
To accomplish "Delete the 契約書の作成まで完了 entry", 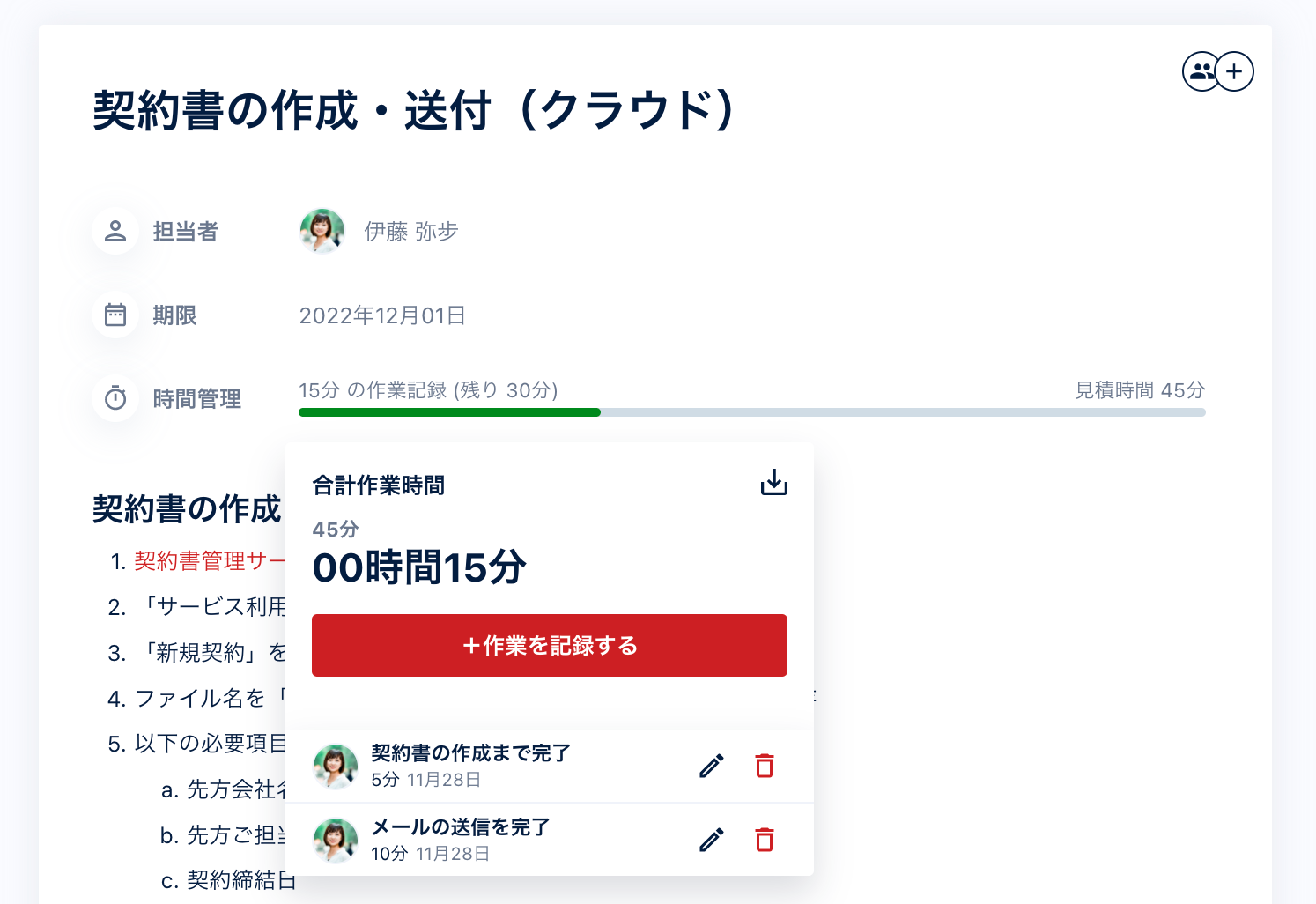I will coord(765,766).
